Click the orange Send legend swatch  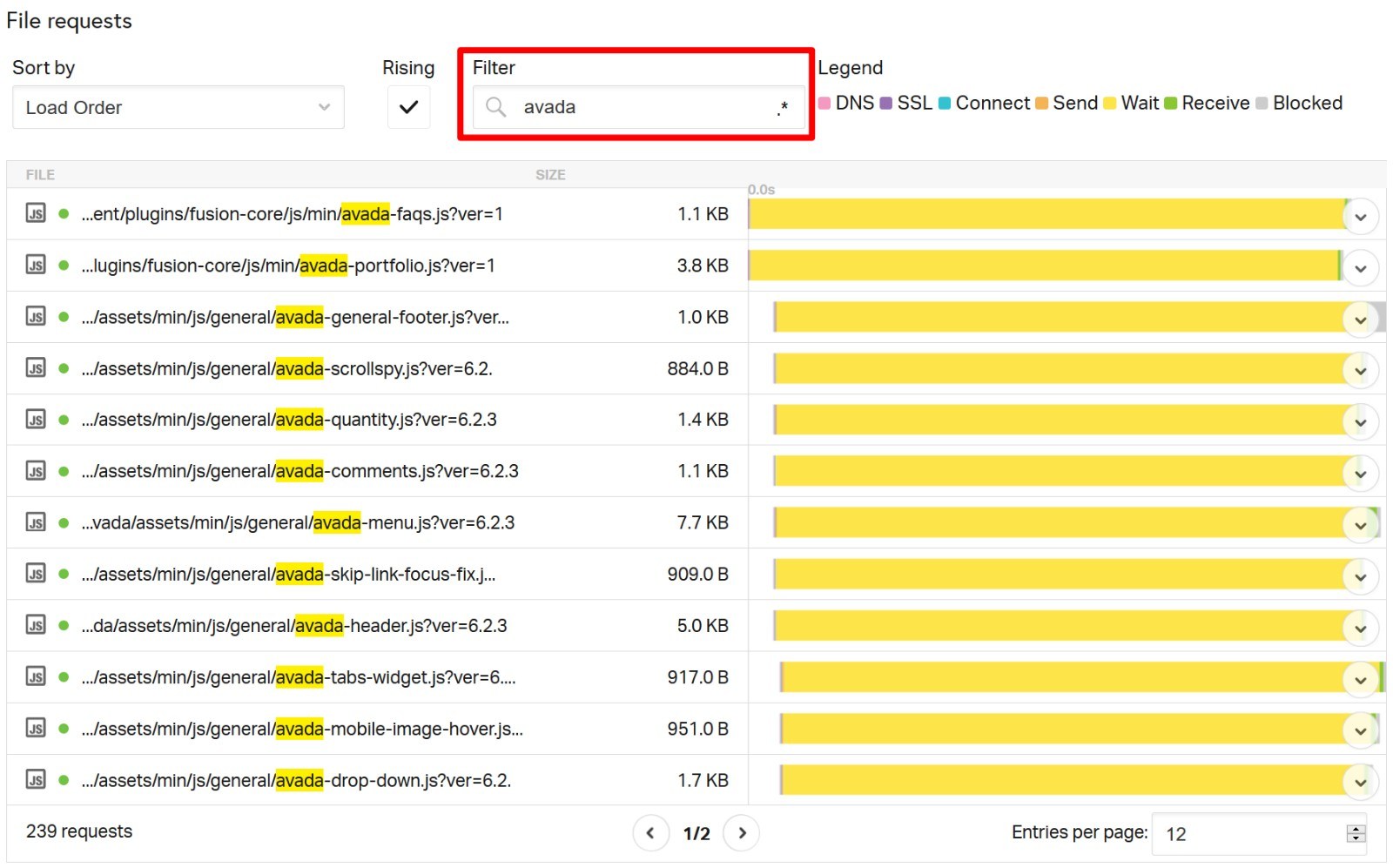tap(1041, 103)
